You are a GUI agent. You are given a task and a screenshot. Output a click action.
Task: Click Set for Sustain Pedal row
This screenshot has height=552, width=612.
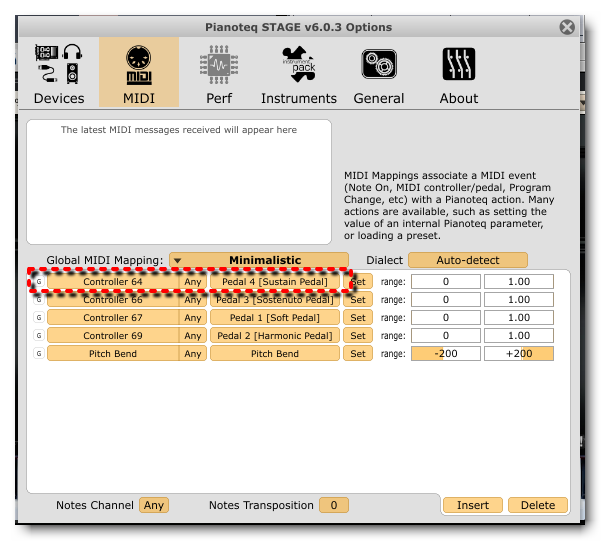click(358, 281)
